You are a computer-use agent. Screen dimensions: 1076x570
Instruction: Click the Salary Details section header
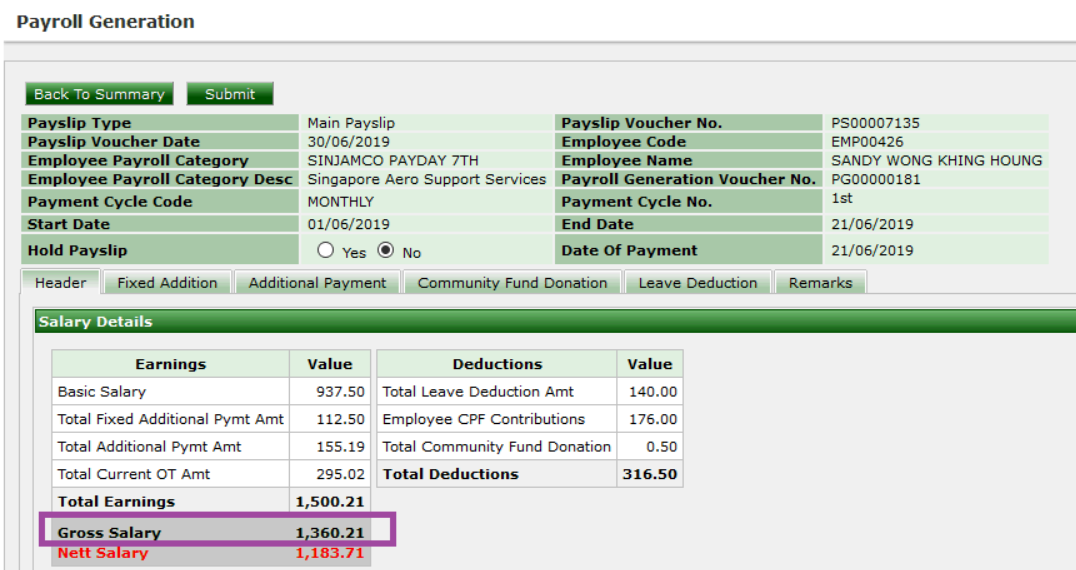(x=555, y=322)
